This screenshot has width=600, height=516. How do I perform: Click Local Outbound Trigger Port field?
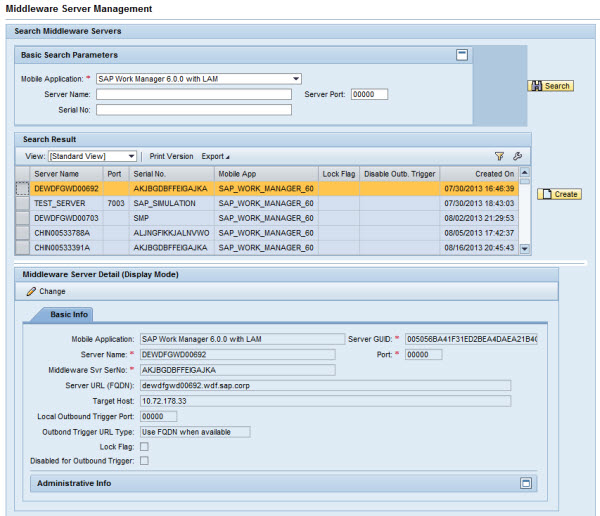pos(158,416)
